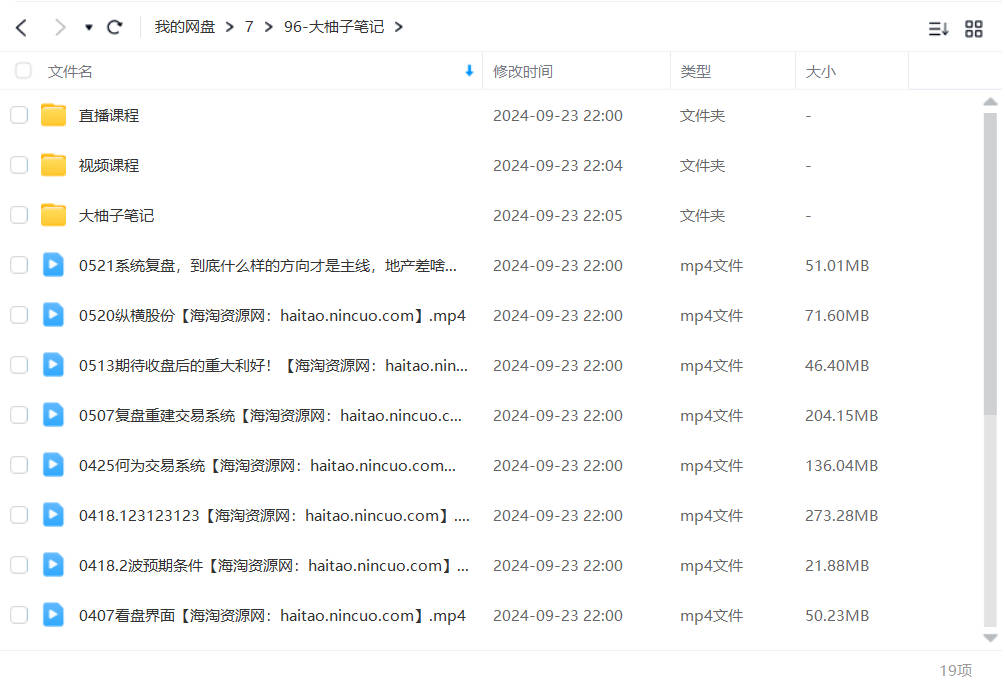Image resolution: width=1005 pixels, height=683 pixels.
Task: Sort by 大小 column header
Action: pyautogui.click(x=820, y=72)
